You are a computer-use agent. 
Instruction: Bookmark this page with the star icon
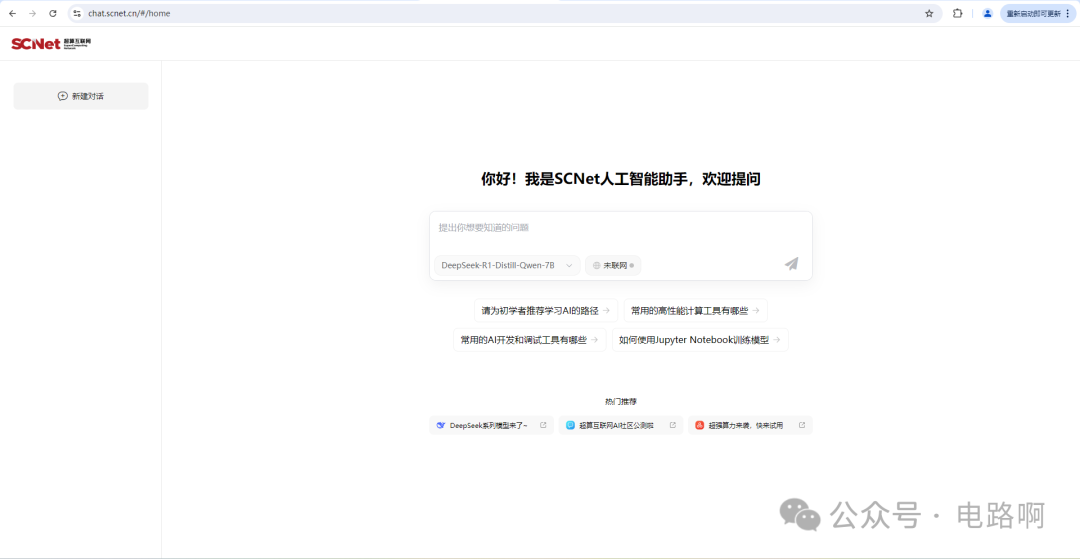click(x=929, y=13)
